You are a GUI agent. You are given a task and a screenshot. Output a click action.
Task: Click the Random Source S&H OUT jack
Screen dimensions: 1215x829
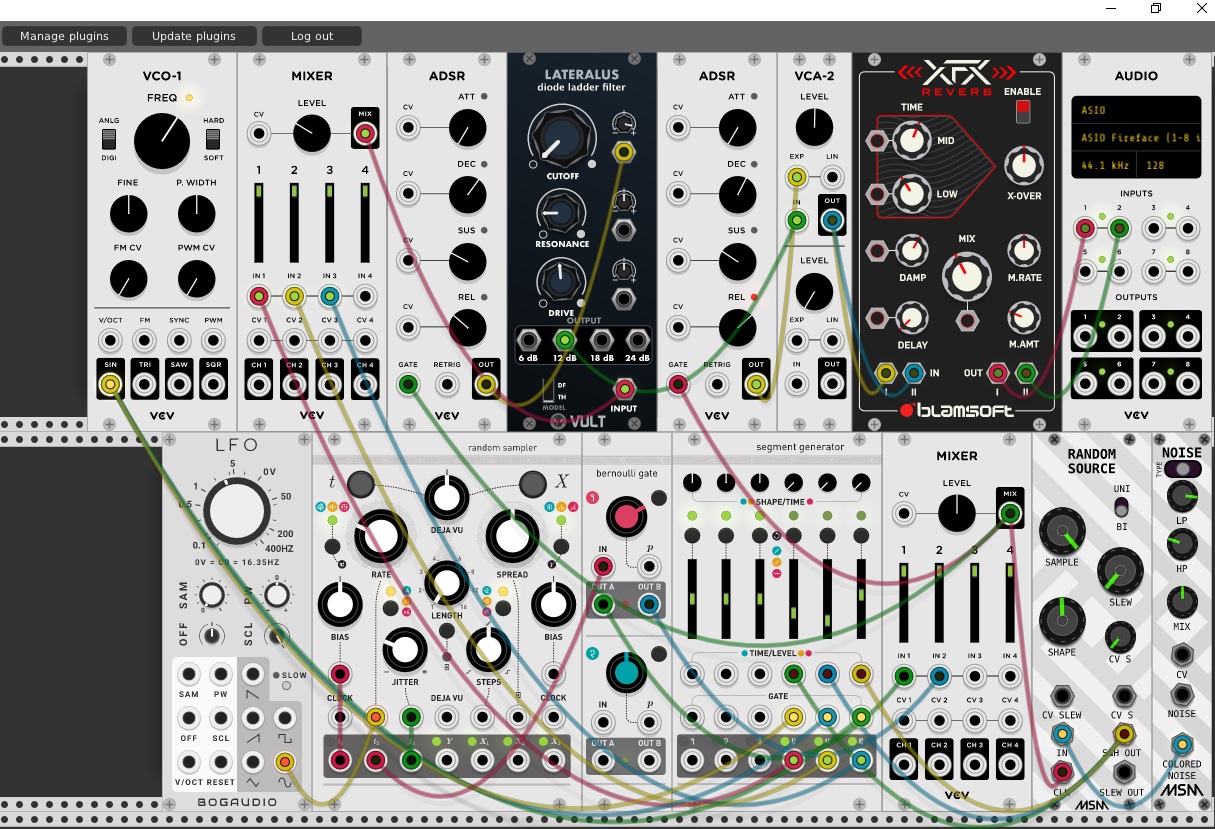click(1124, 733)
